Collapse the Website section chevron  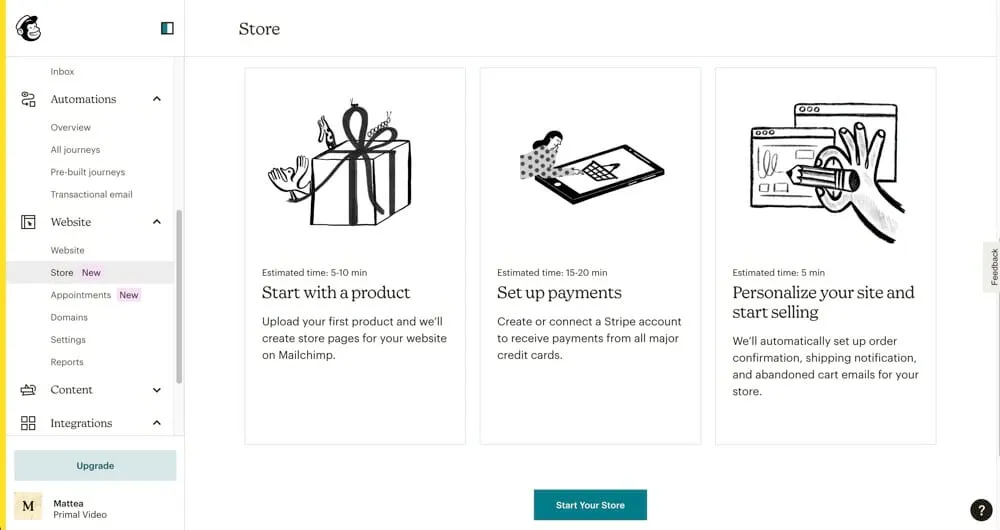(x=157, y=222)
